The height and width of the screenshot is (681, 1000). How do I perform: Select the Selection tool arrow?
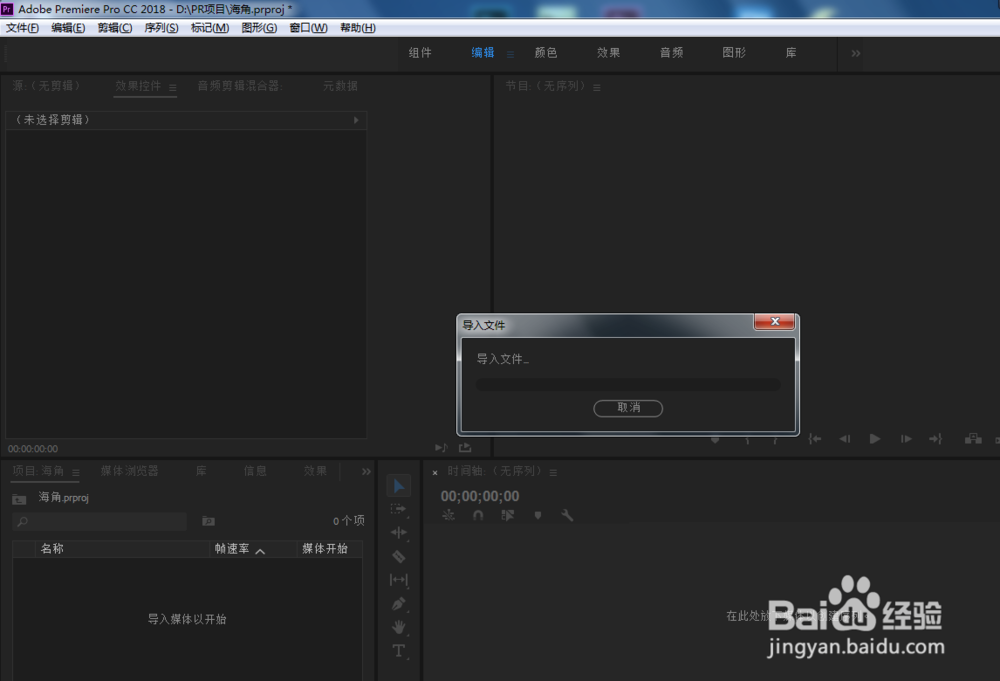[399, 486]
